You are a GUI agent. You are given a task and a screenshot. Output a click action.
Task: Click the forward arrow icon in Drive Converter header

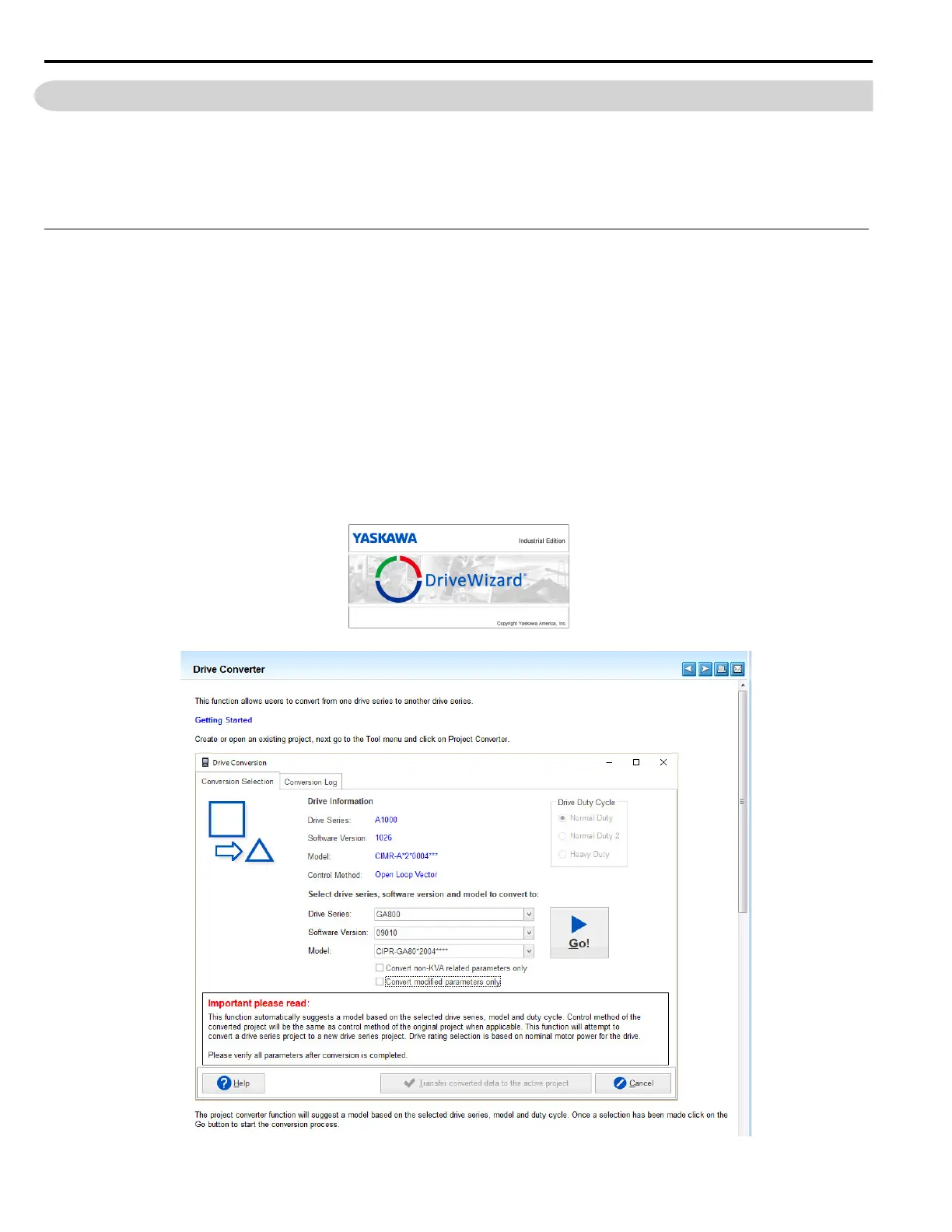(705, 669)
